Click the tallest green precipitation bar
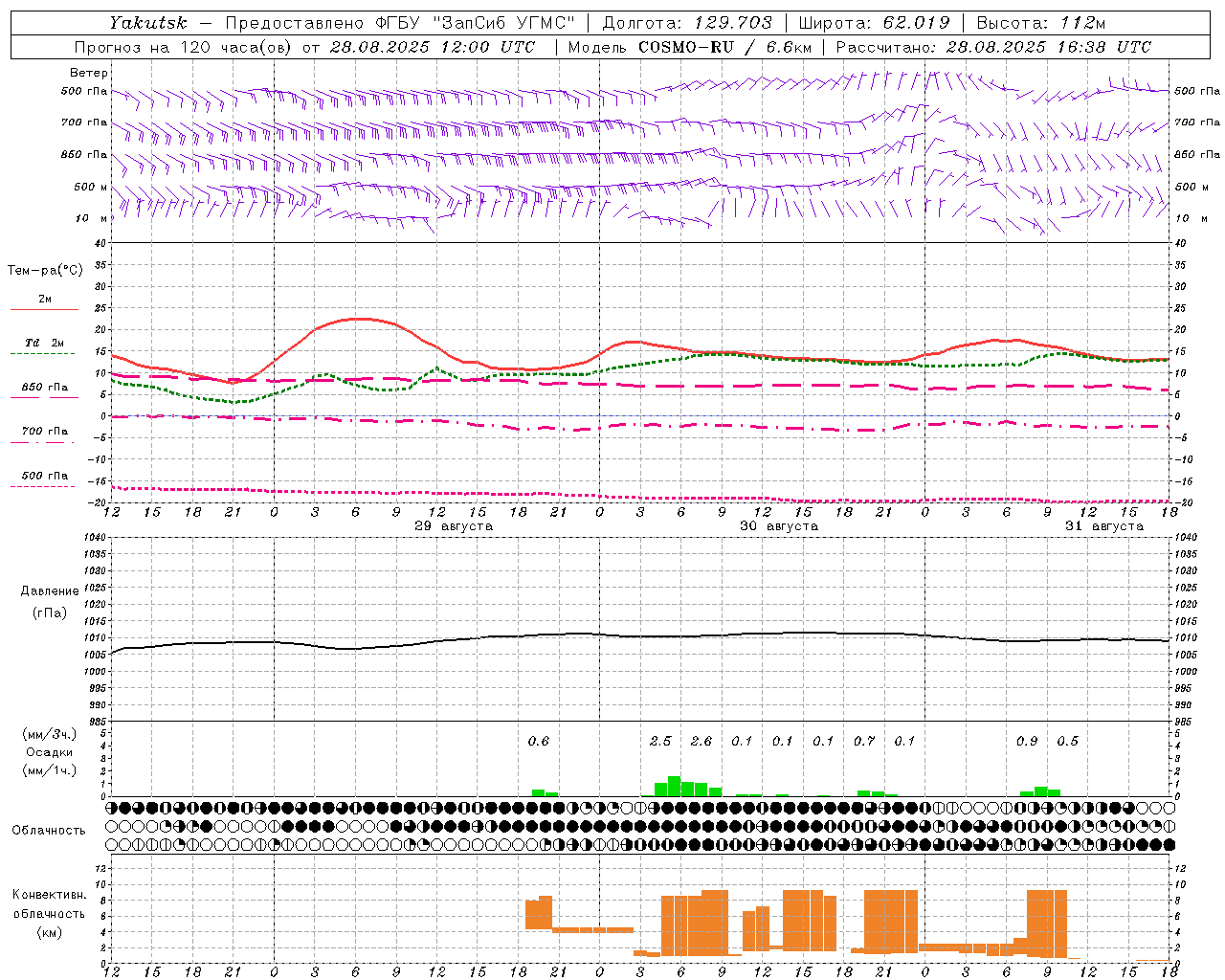1225x980 pixels. [x=674, y=786]
